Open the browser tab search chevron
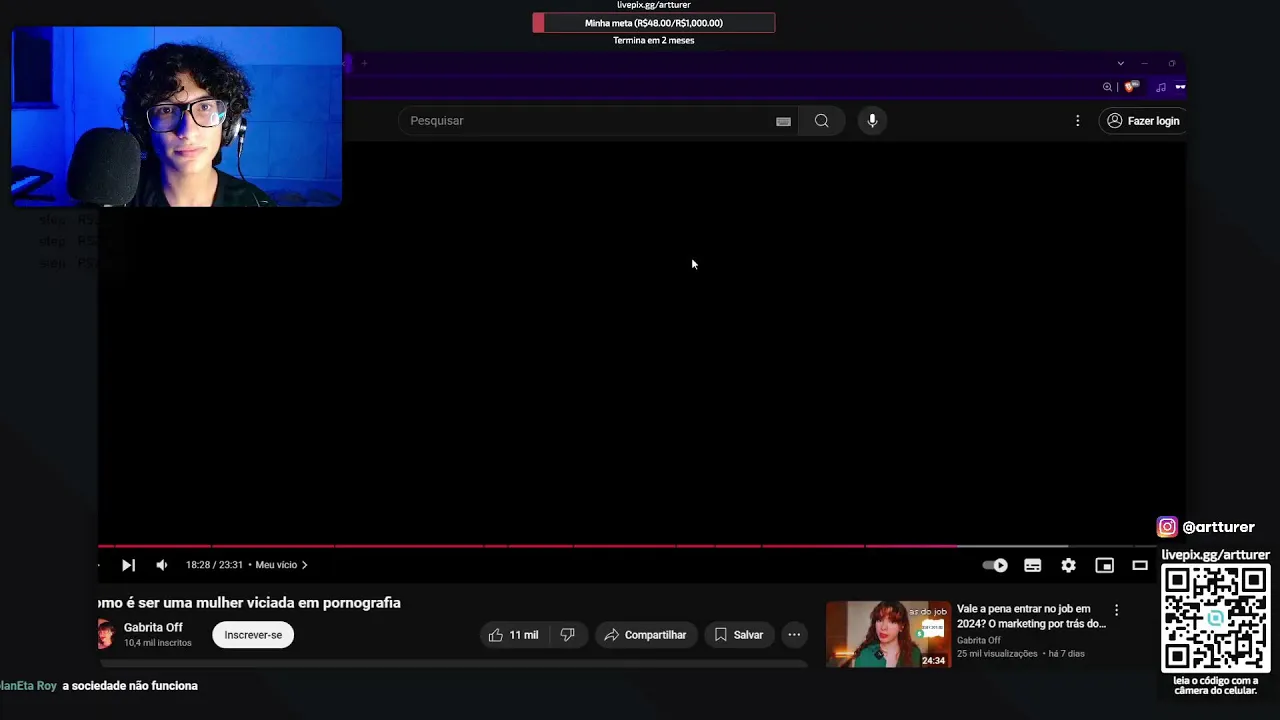Viewport: 1280px width, 720px height. pos(1120,63)
